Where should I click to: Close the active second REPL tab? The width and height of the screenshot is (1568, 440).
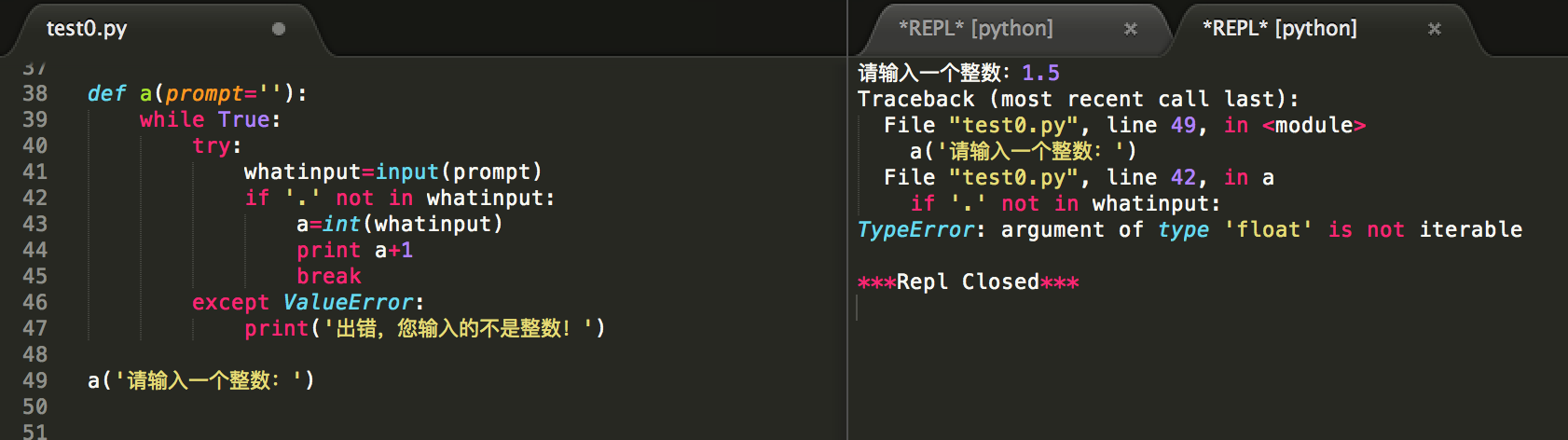tap(1434, 29)
